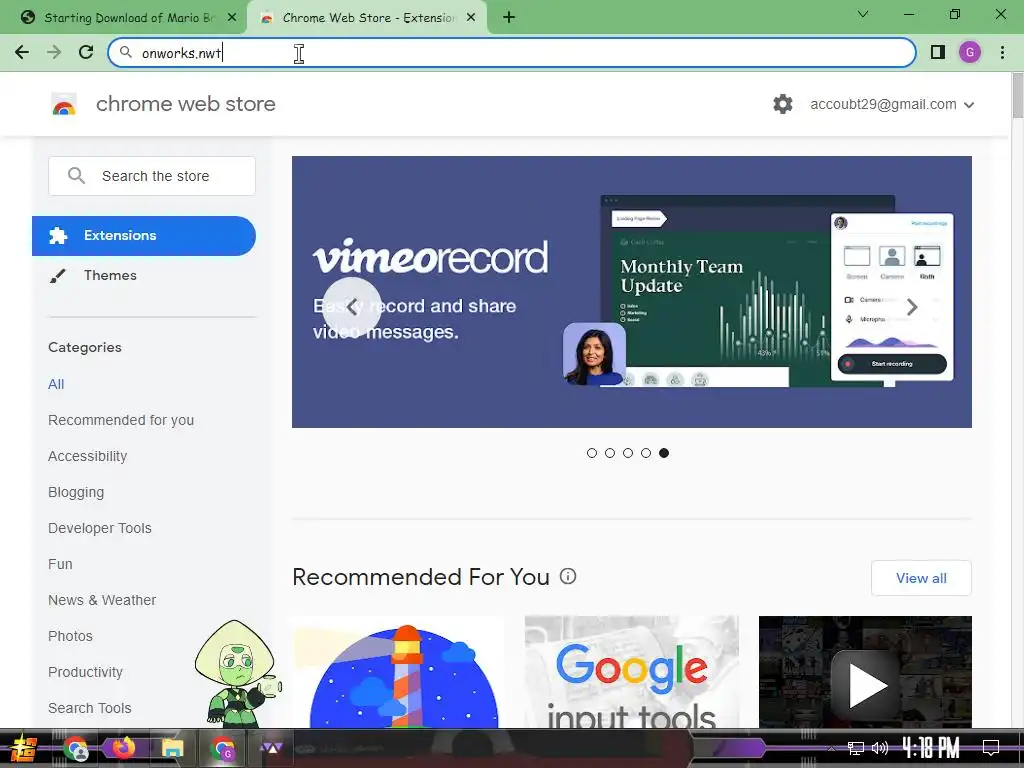Viewport: 1024px width, 768px height.
Task: Open the network tray icon
Action: pyautogui.click(x=855, y=748)
